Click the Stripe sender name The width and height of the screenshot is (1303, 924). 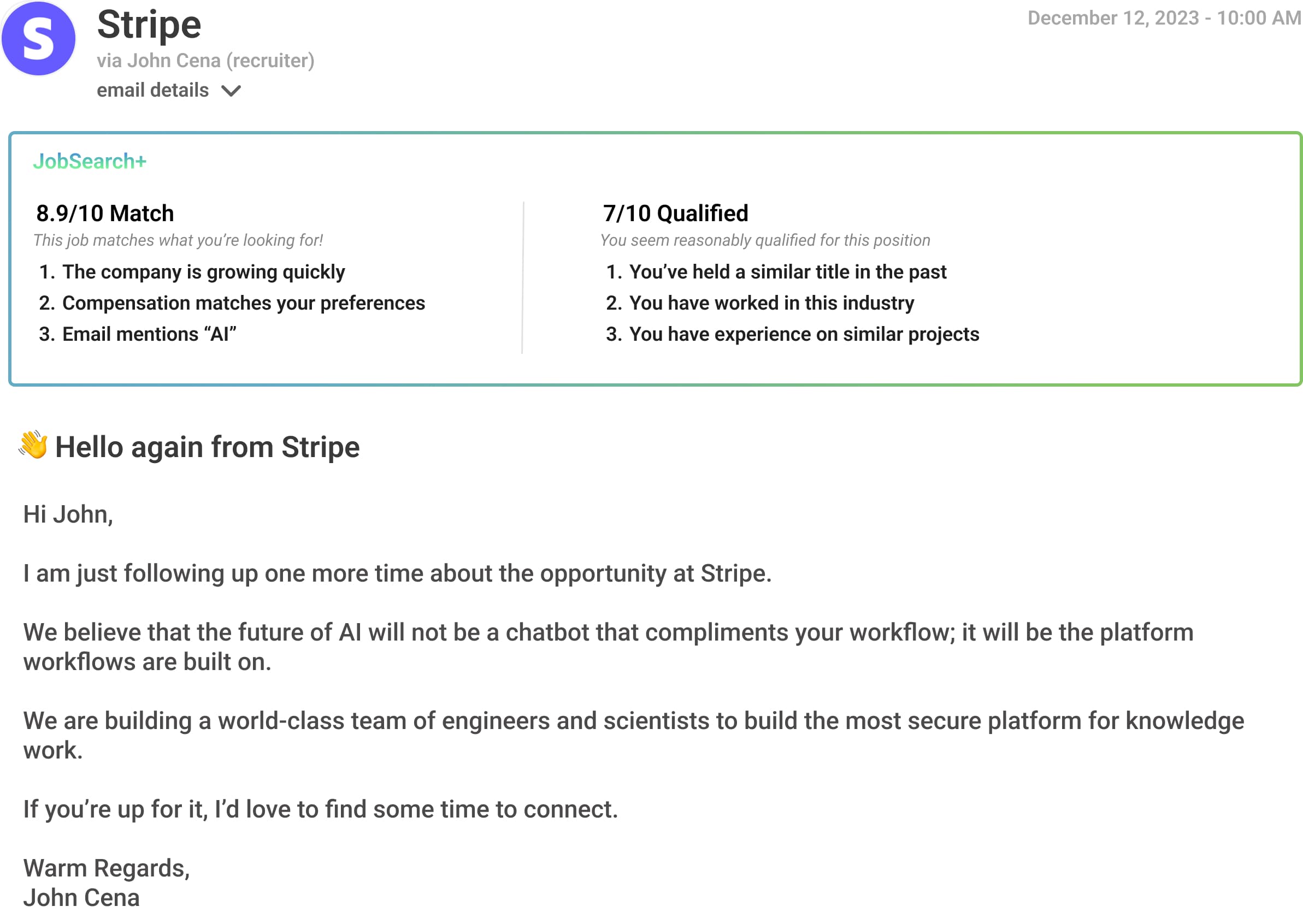(149, 25)
